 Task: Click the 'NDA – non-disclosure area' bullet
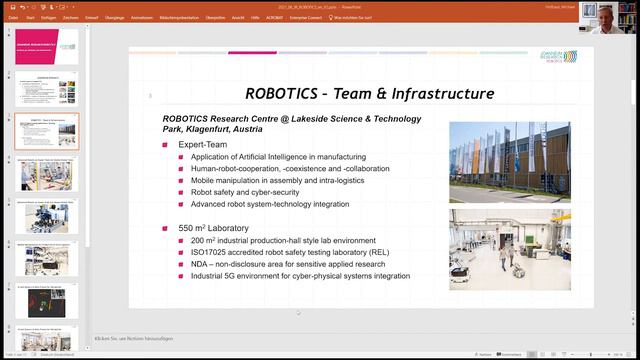coord(288,264)
